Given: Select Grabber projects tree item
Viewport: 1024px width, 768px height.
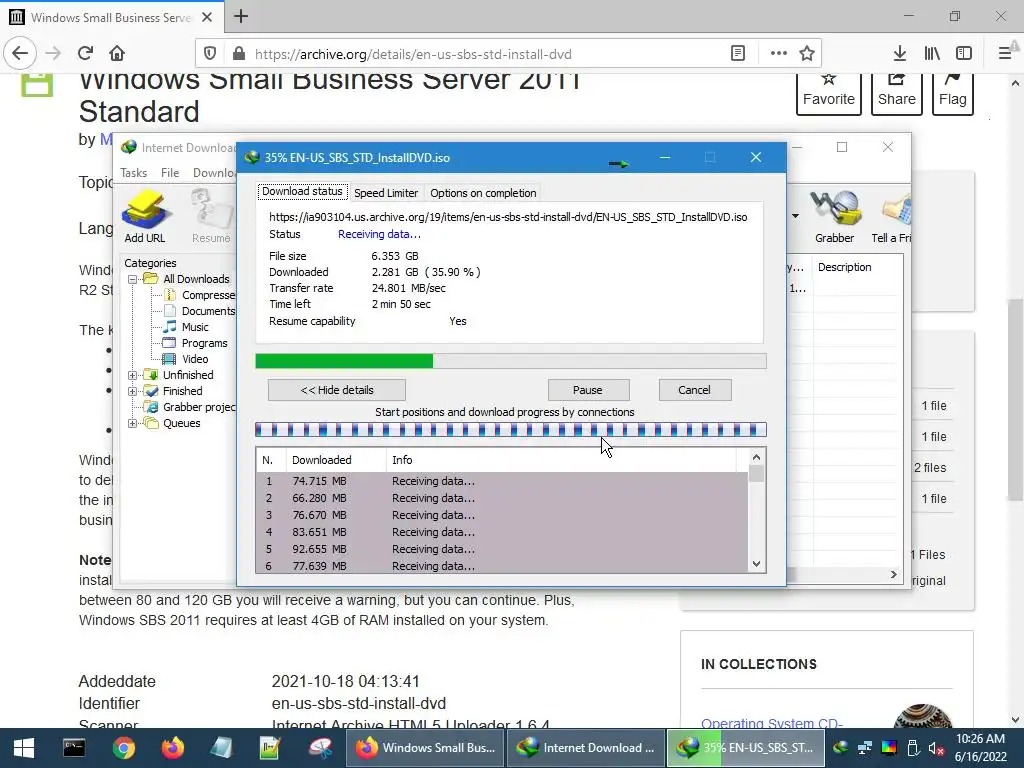Looking at the screenshot, I should 190,407.
